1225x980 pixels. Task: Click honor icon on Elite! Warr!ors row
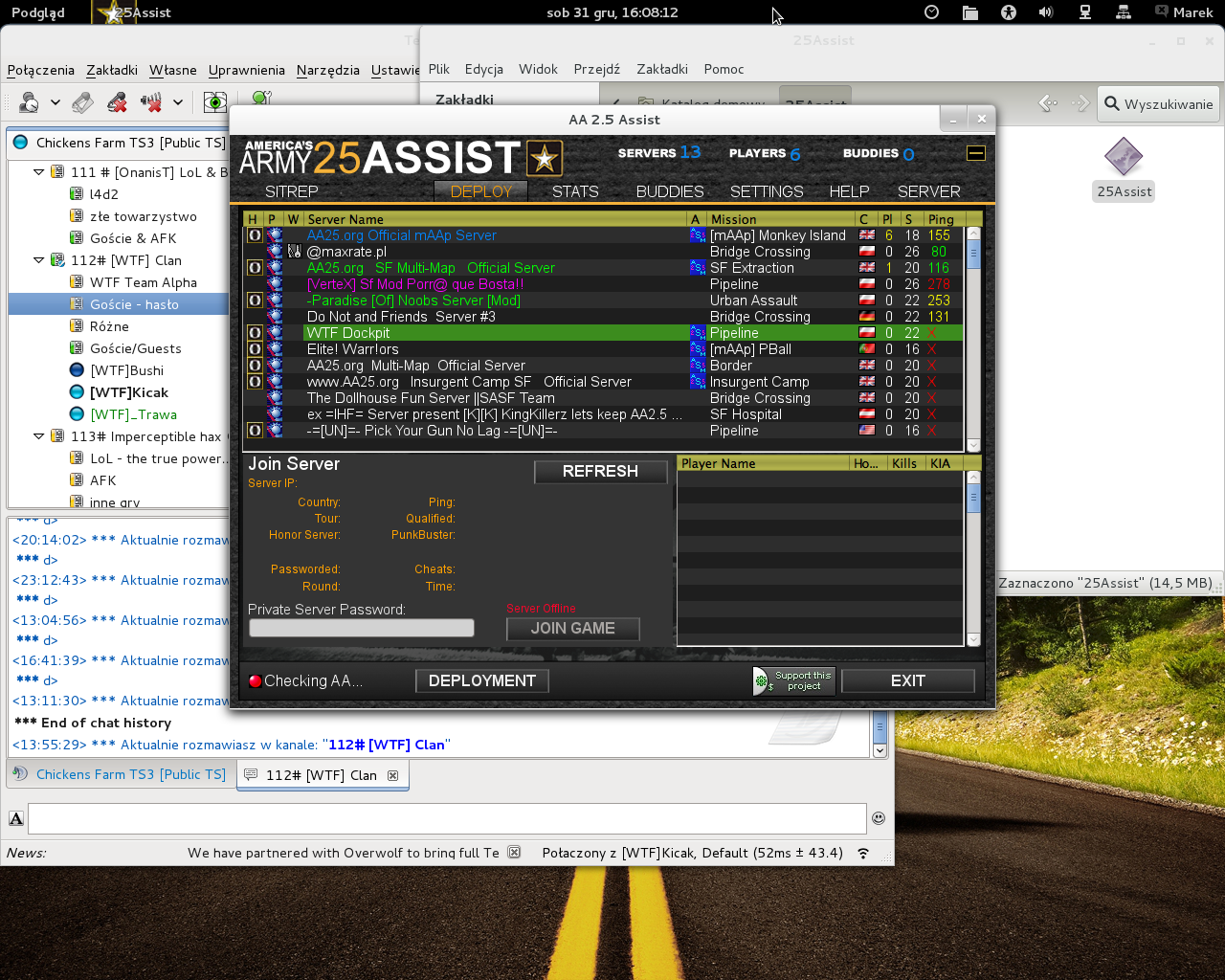[x=255, y=349]
